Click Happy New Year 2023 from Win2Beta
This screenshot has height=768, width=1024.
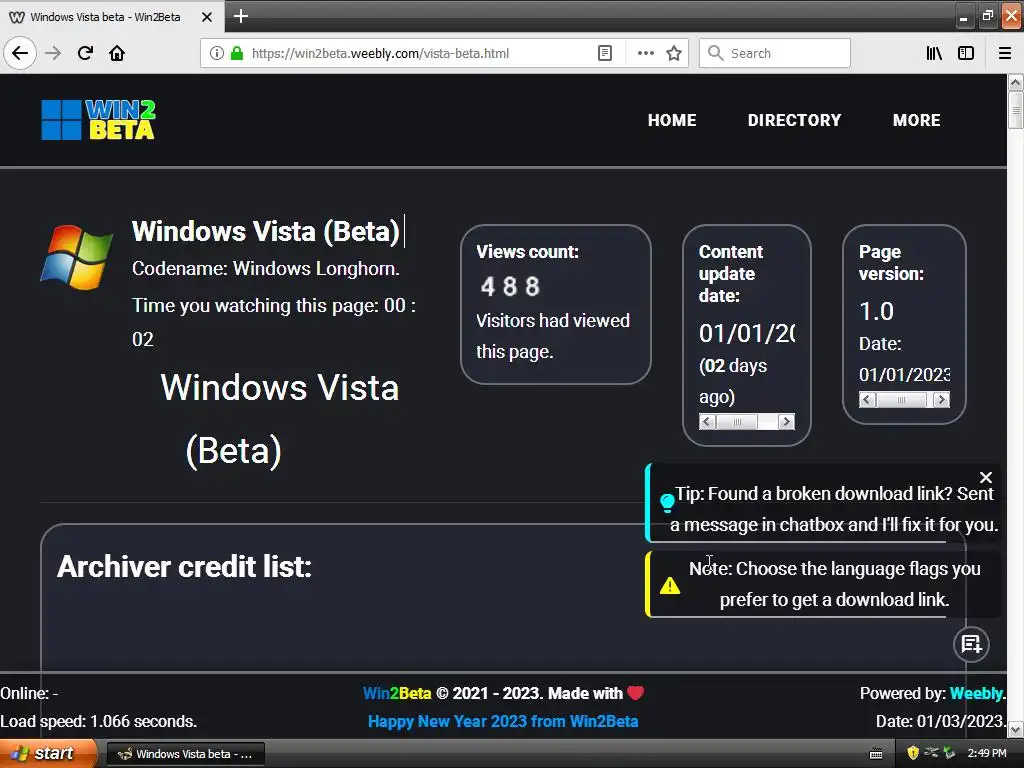pyautogui.click(x=503, y=722)
